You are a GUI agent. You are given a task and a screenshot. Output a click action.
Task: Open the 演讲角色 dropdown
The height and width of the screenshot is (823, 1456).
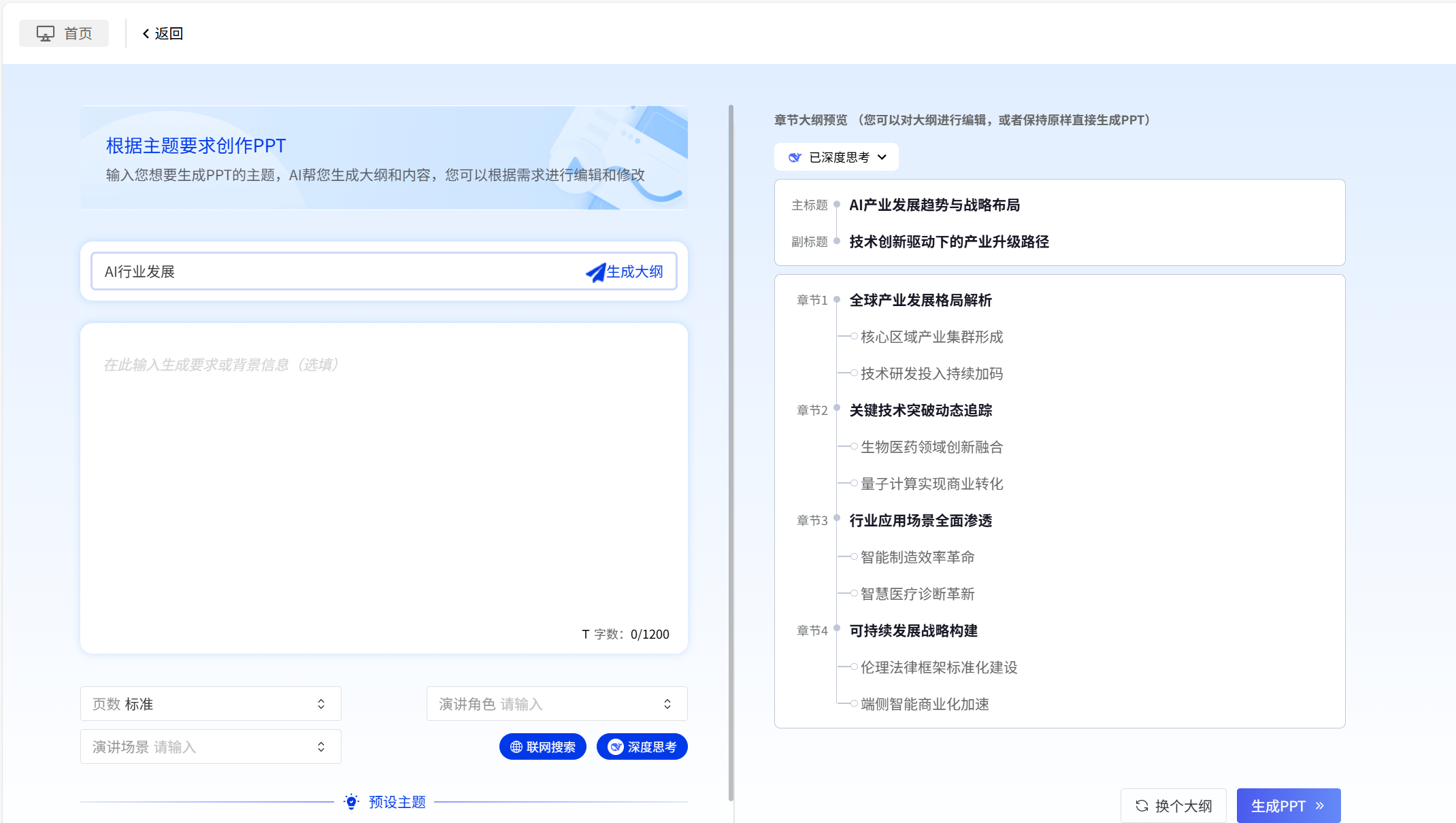point(557,703)
